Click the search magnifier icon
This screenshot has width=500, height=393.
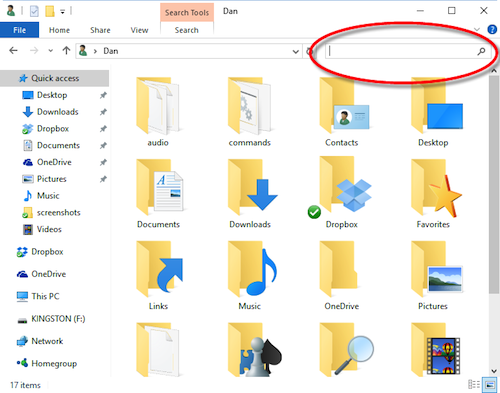click(481, 51)
